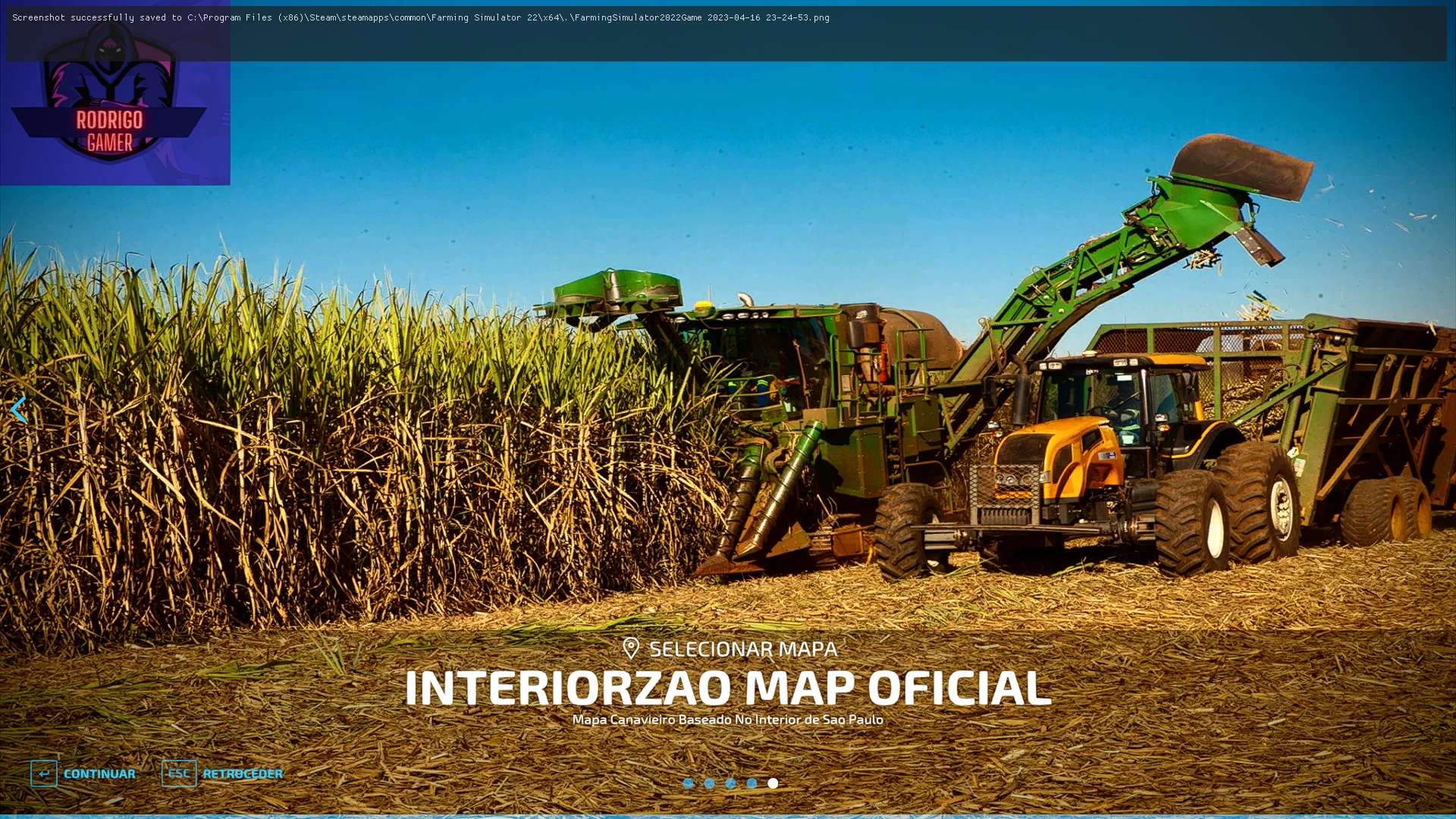Click the Mapa Canavieiro description subtitle
Screen dimensions: 1456x819
[x=728, y=720]
